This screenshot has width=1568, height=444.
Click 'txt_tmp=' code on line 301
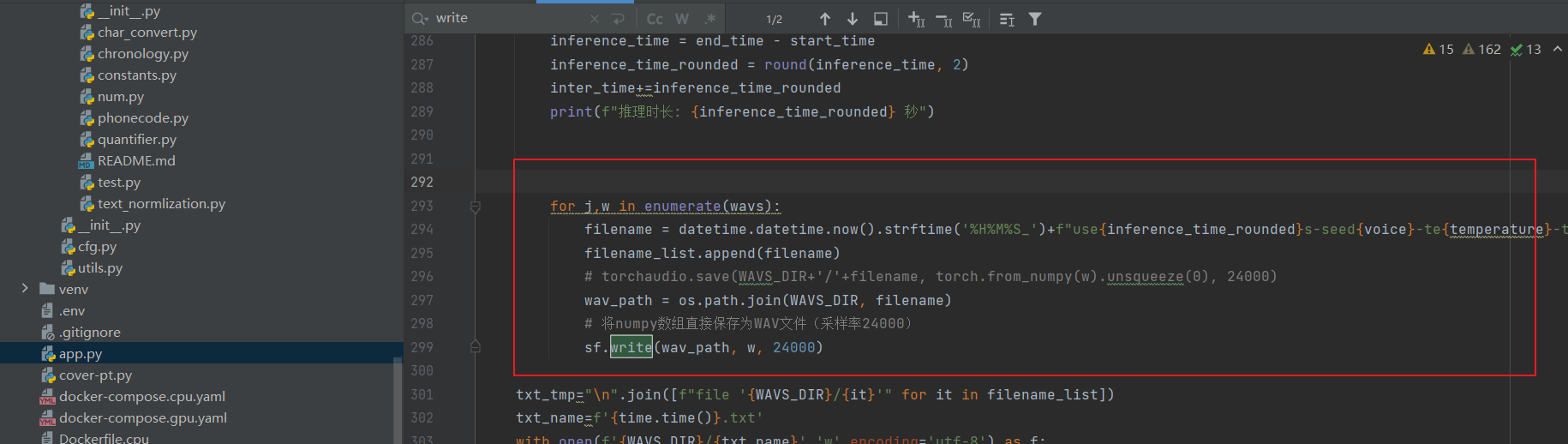click(x=550, y=395)
